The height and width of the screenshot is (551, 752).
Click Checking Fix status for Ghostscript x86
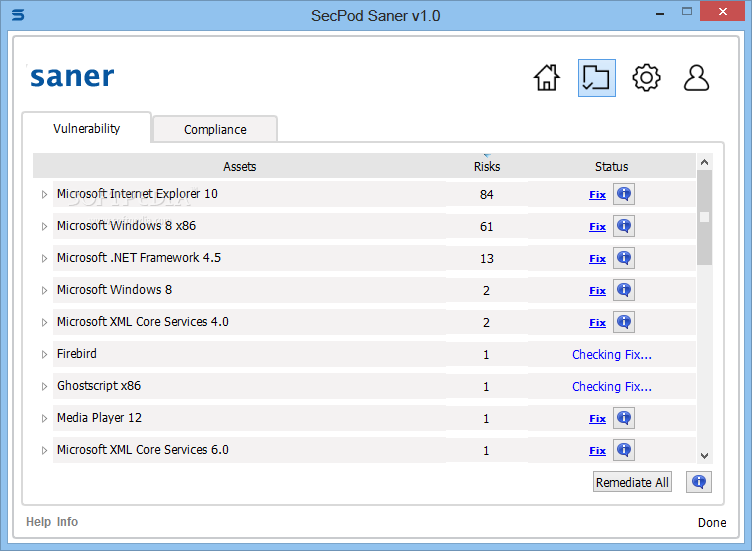(611, 387)
